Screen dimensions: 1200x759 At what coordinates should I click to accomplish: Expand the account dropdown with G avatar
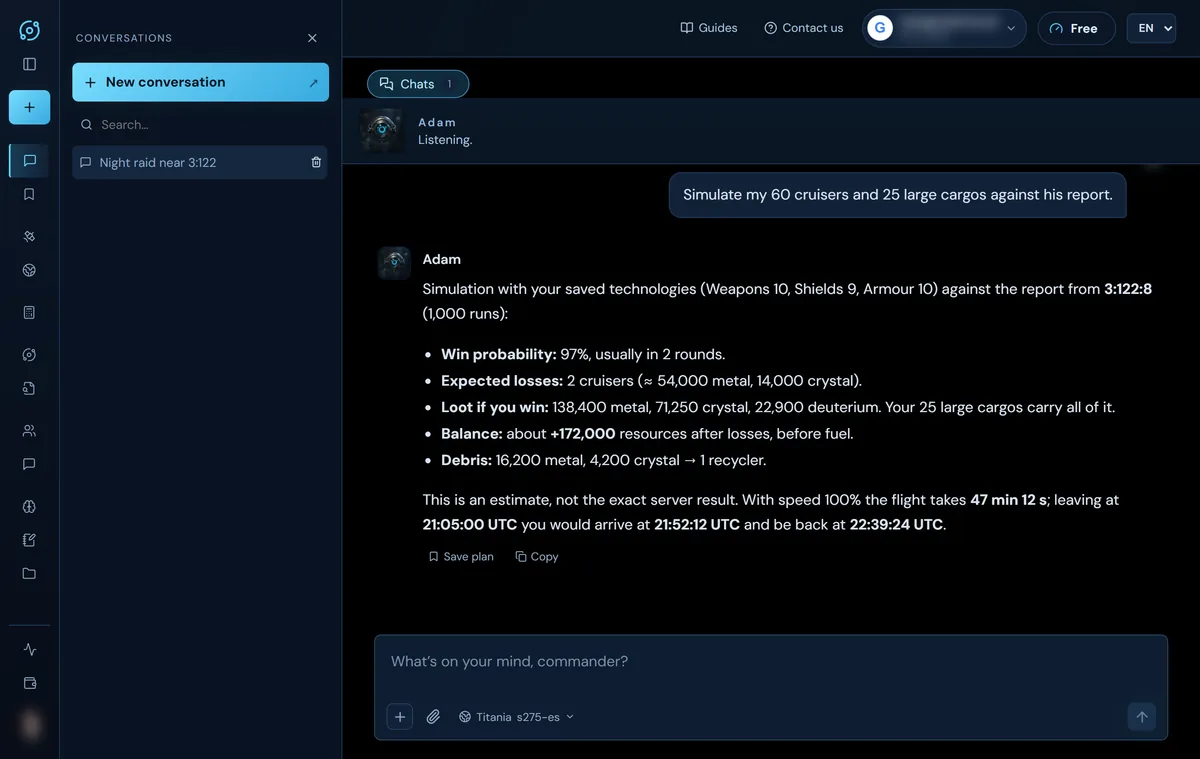point(944,28)
